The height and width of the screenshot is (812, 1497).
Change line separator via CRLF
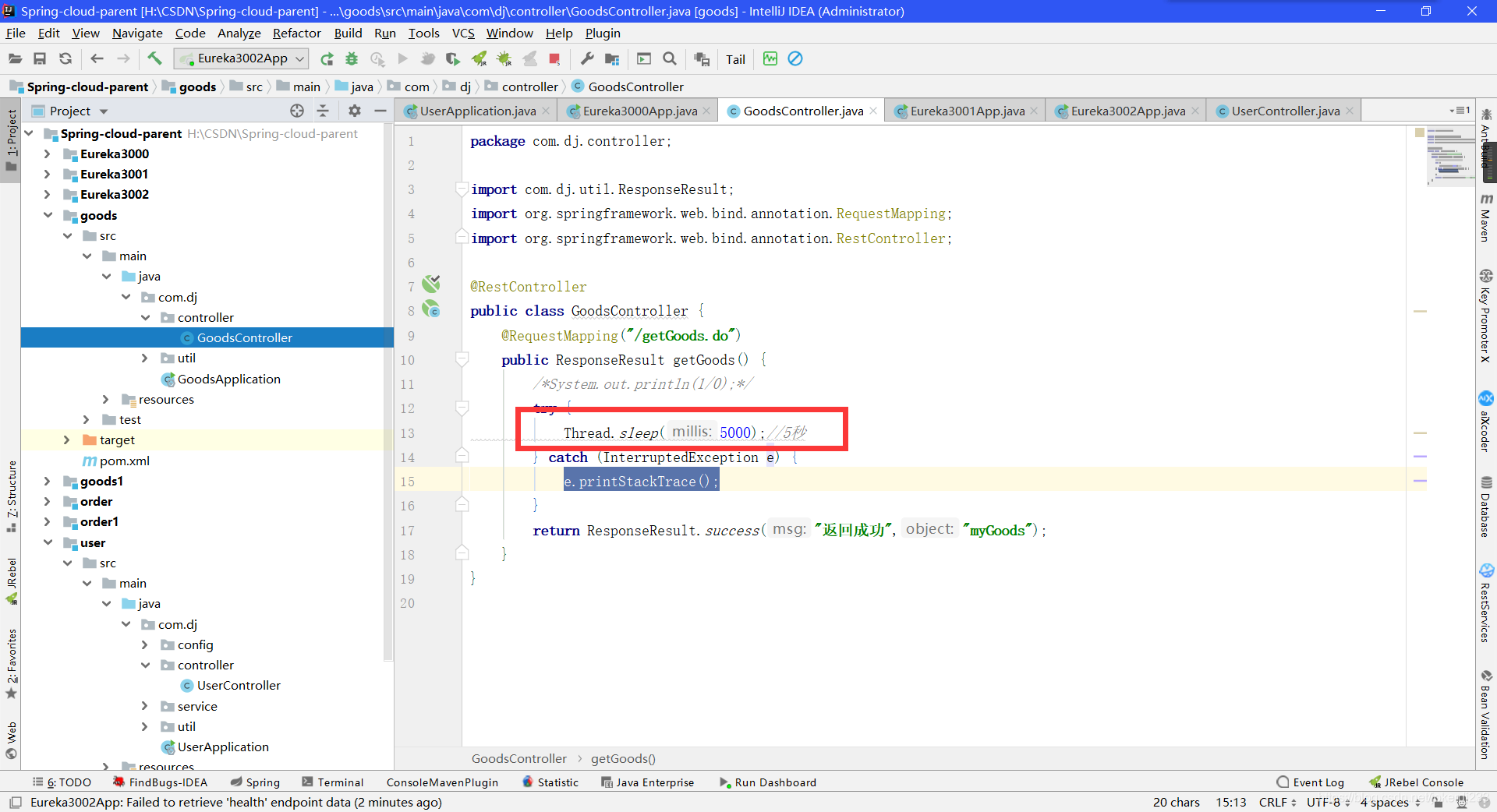tap(1277, 802)
